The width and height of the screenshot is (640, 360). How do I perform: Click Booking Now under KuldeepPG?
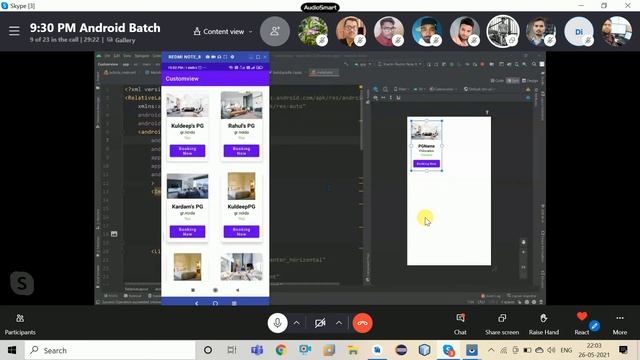tap(241, 231)
